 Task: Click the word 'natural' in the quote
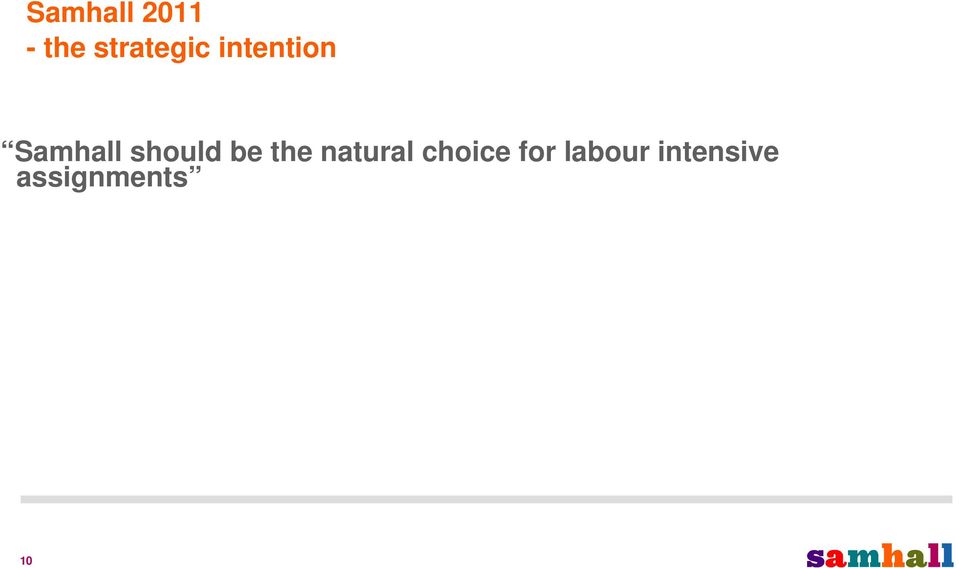tap(366, 152)
